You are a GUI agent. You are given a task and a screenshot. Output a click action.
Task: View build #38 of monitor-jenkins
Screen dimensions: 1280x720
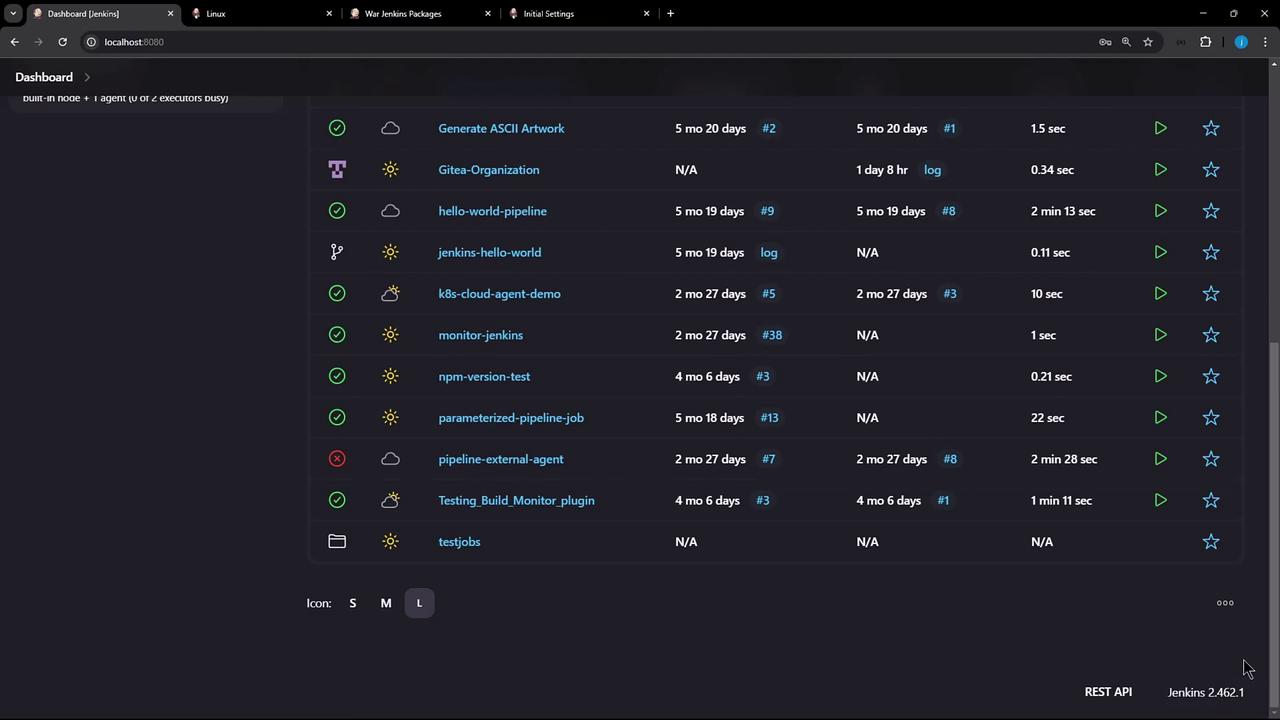coord(772,335)
